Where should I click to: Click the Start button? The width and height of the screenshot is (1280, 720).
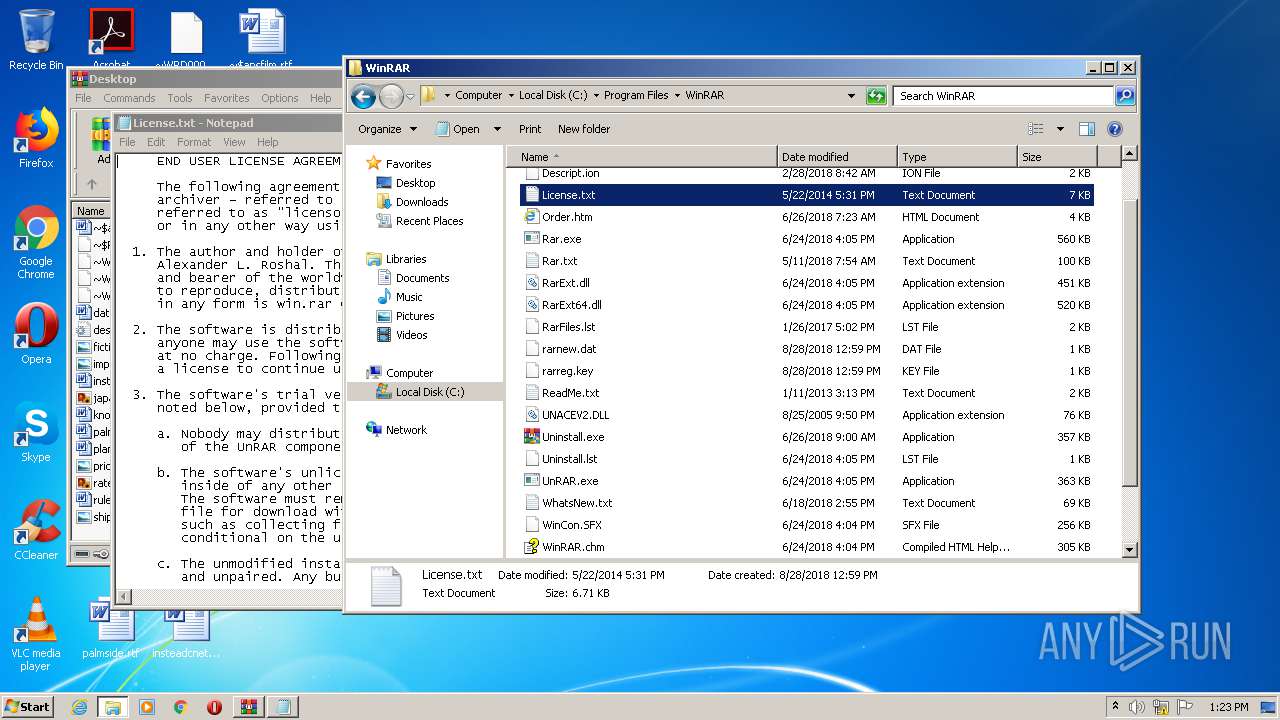coord(28,707)
